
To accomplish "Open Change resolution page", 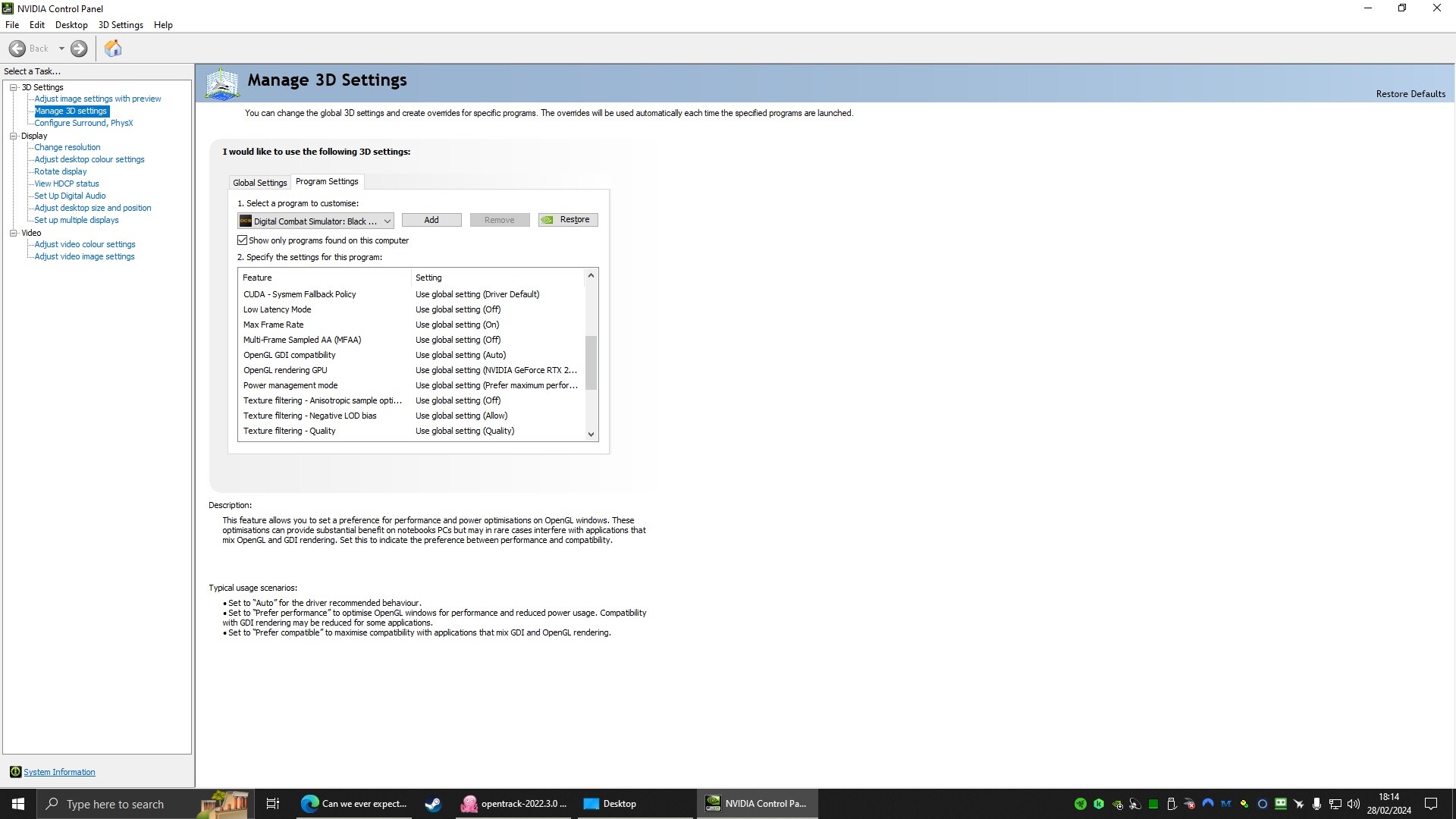I will [67, 147].
